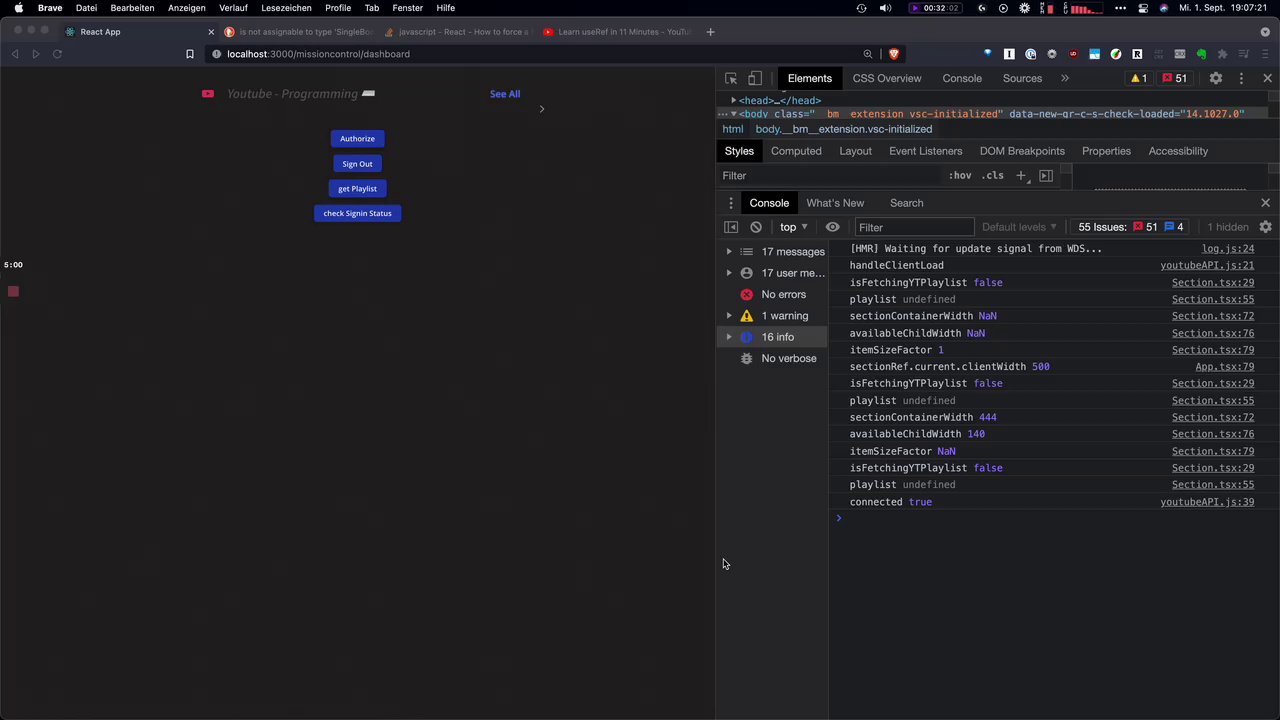1280x720 pixels.
Task: Select html in the breadcrumb
Action: tap(733, 129)
